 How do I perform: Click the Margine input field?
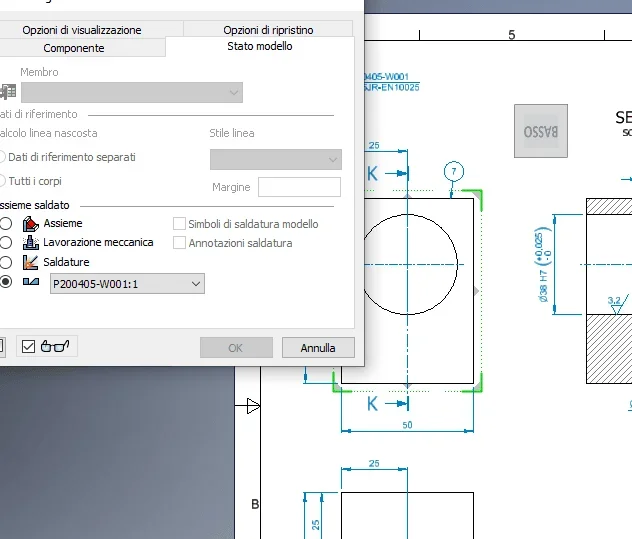299,187
